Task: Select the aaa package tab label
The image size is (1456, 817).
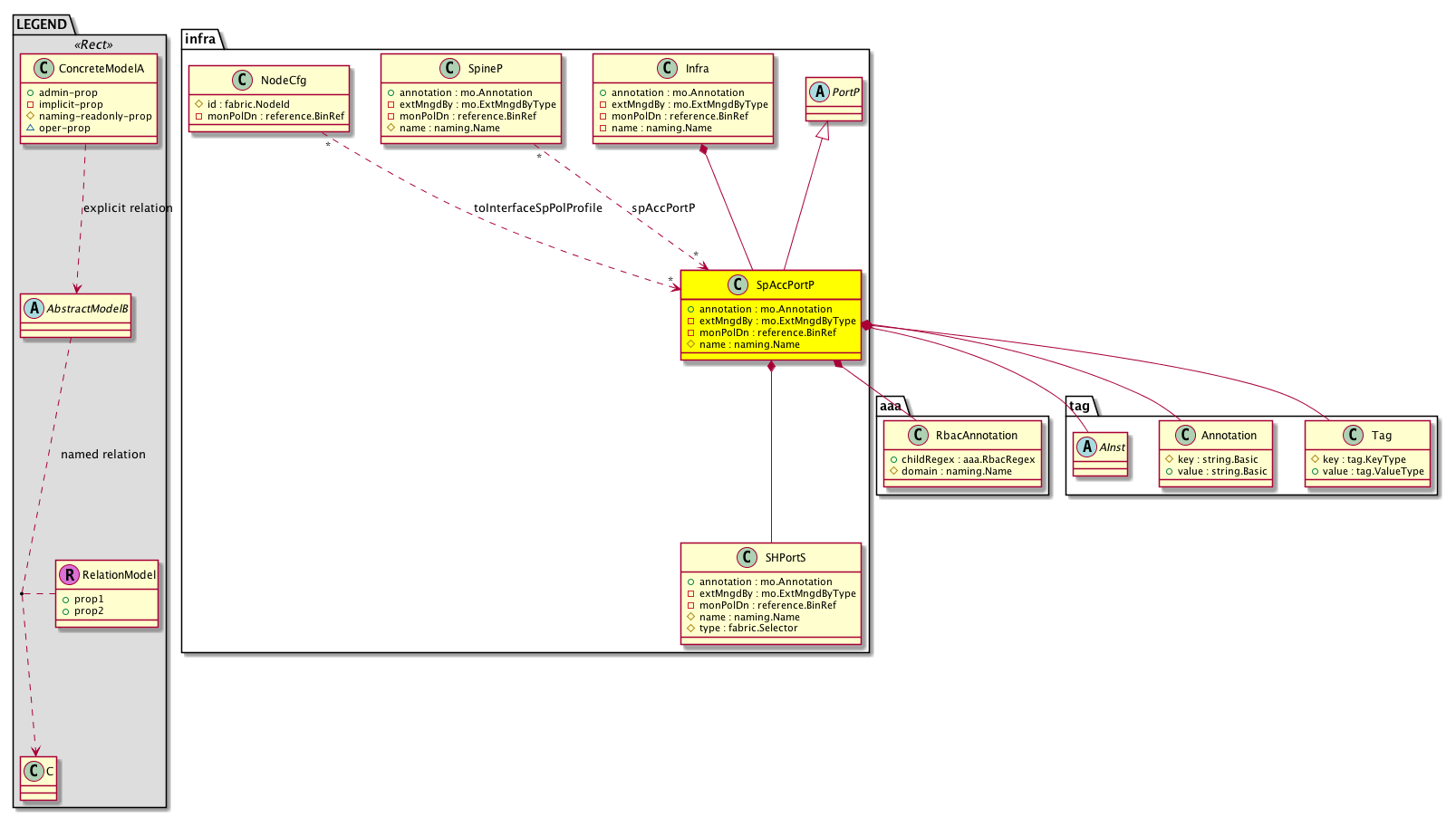Action: click(891, 406)
